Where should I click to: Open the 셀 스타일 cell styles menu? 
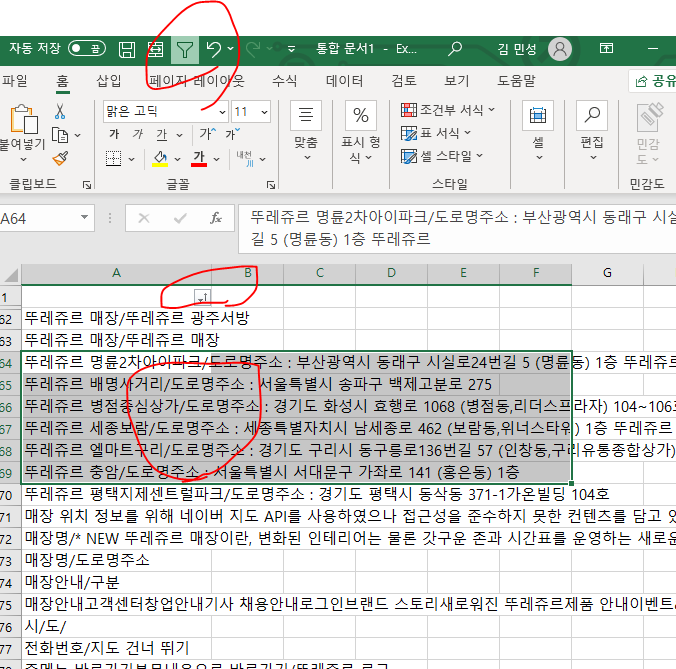(x=441, y=156)
